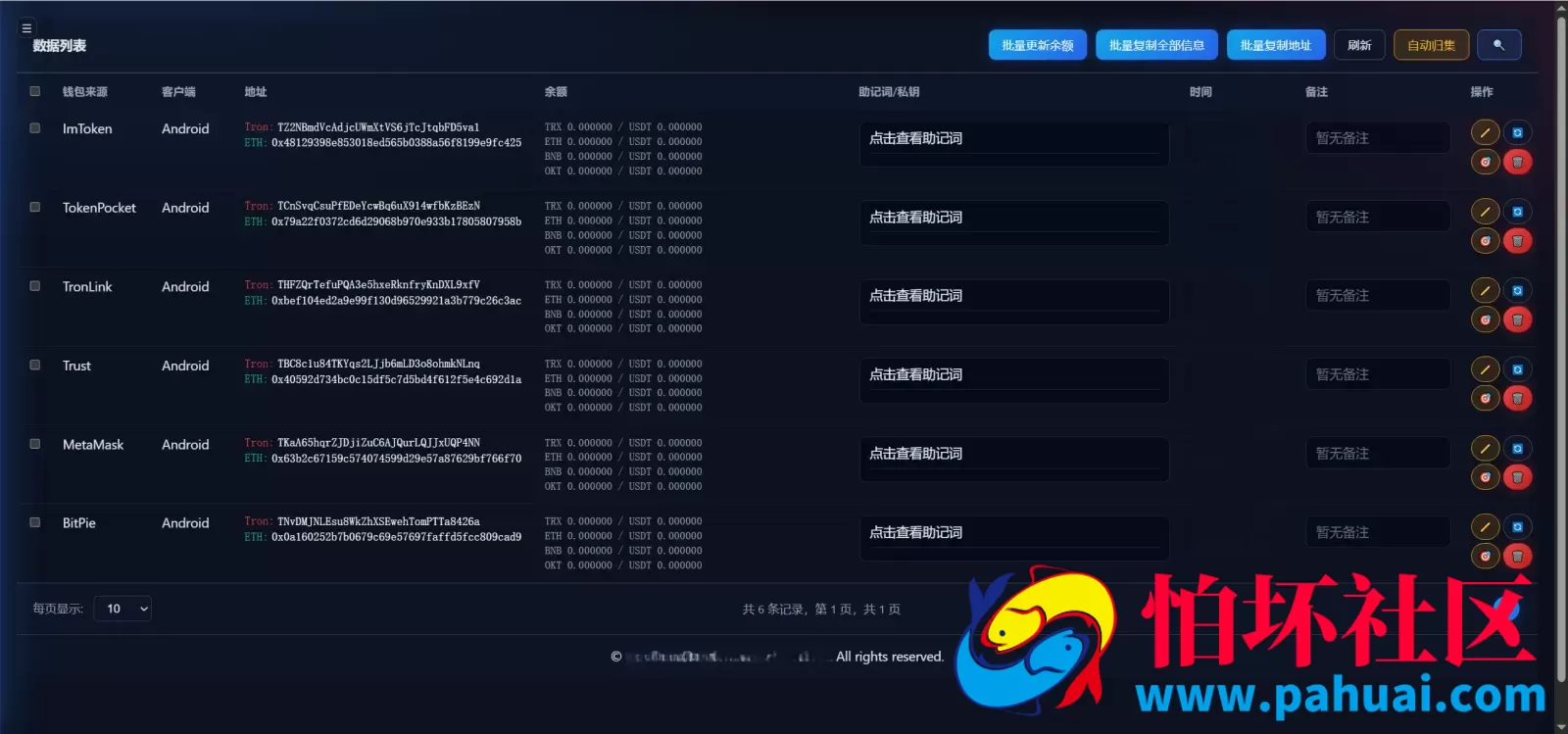Click the 余额 column header

coord(556,92)
